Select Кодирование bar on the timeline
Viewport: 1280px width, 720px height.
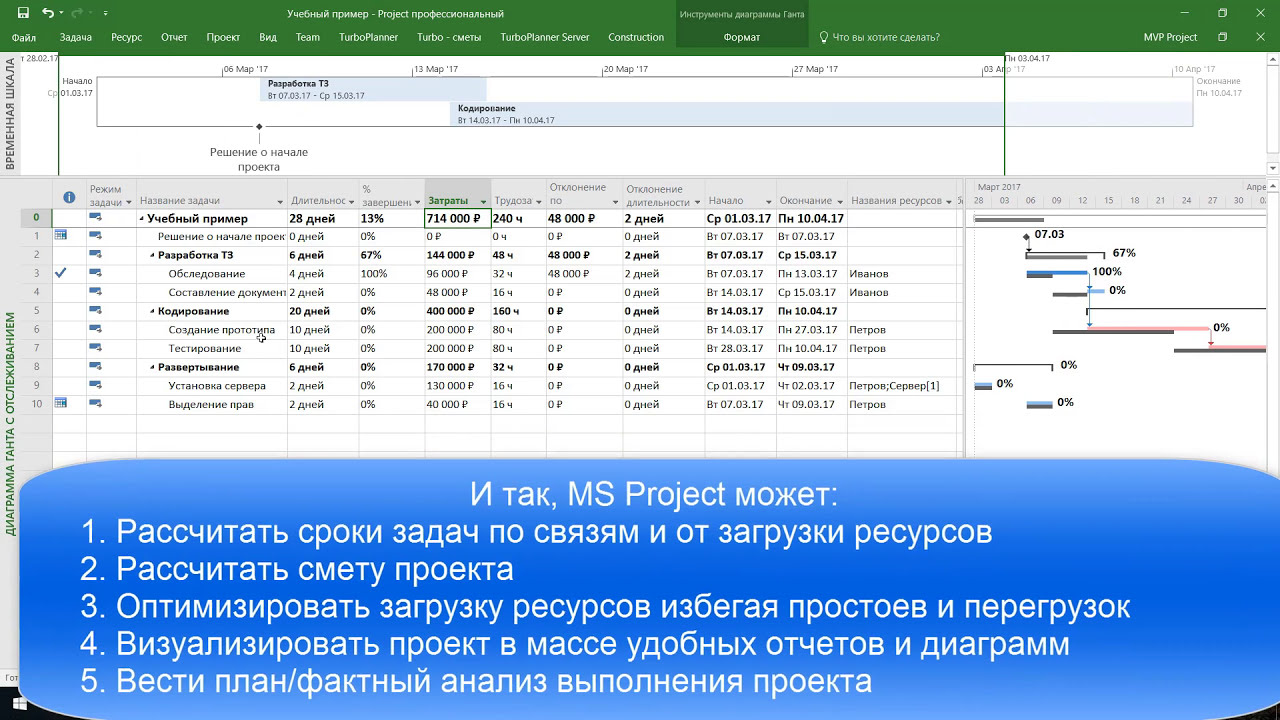click(822, 114)
